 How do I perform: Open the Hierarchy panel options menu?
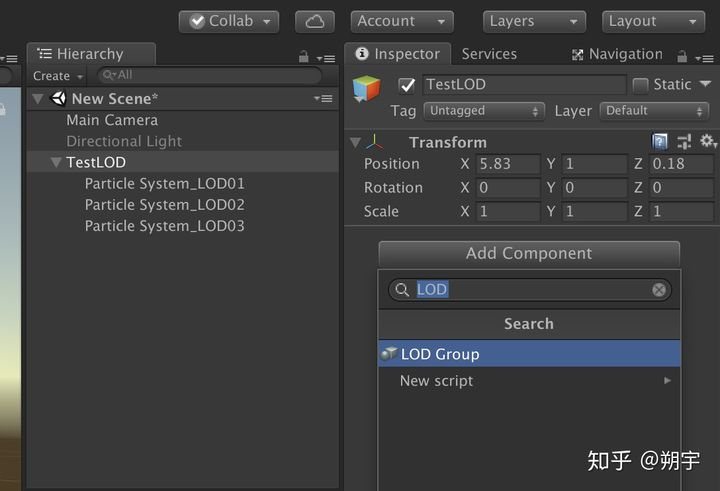[x=326, y=58]
